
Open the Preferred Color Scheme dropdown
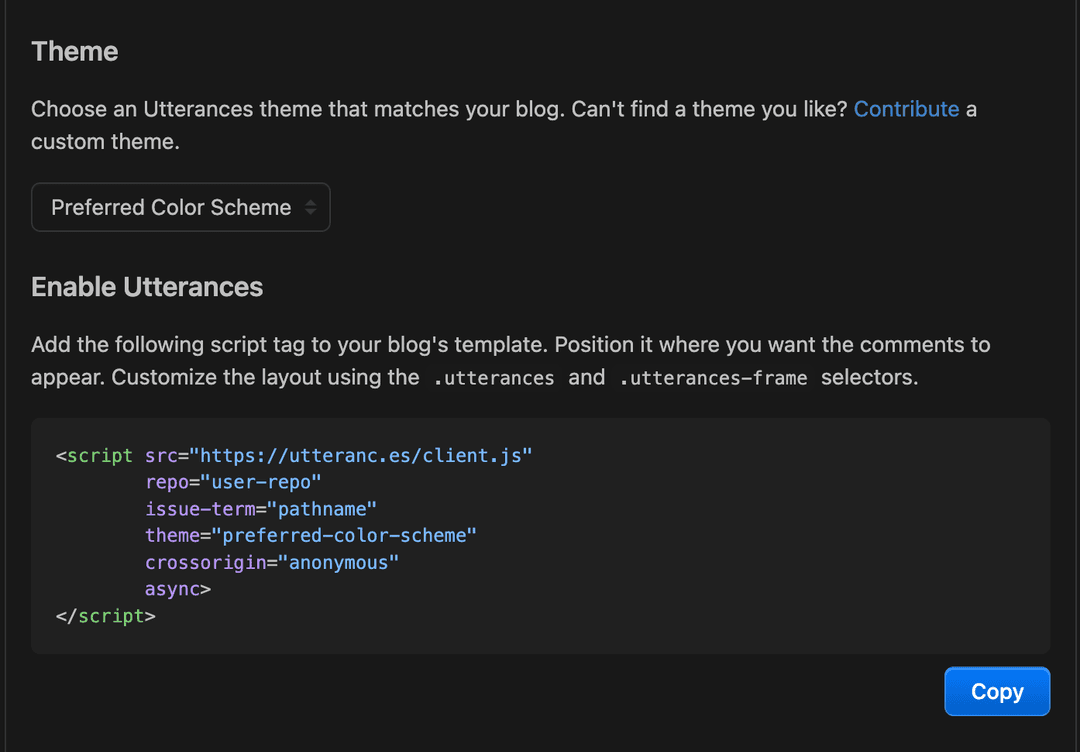180,207
